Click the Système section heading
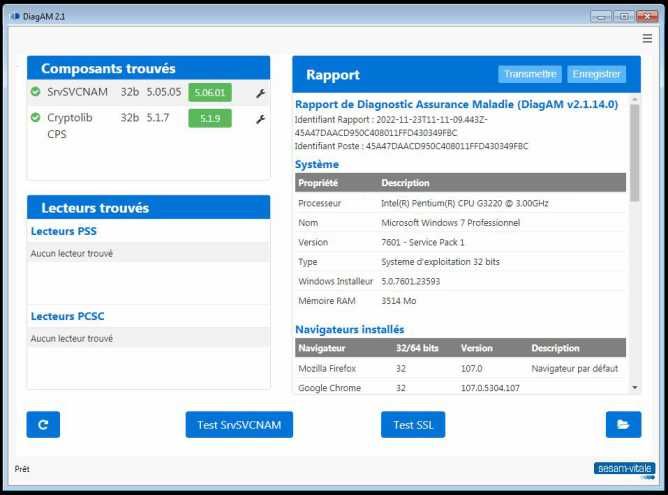Screen dimensions: 668x495 tap(317, 164)
